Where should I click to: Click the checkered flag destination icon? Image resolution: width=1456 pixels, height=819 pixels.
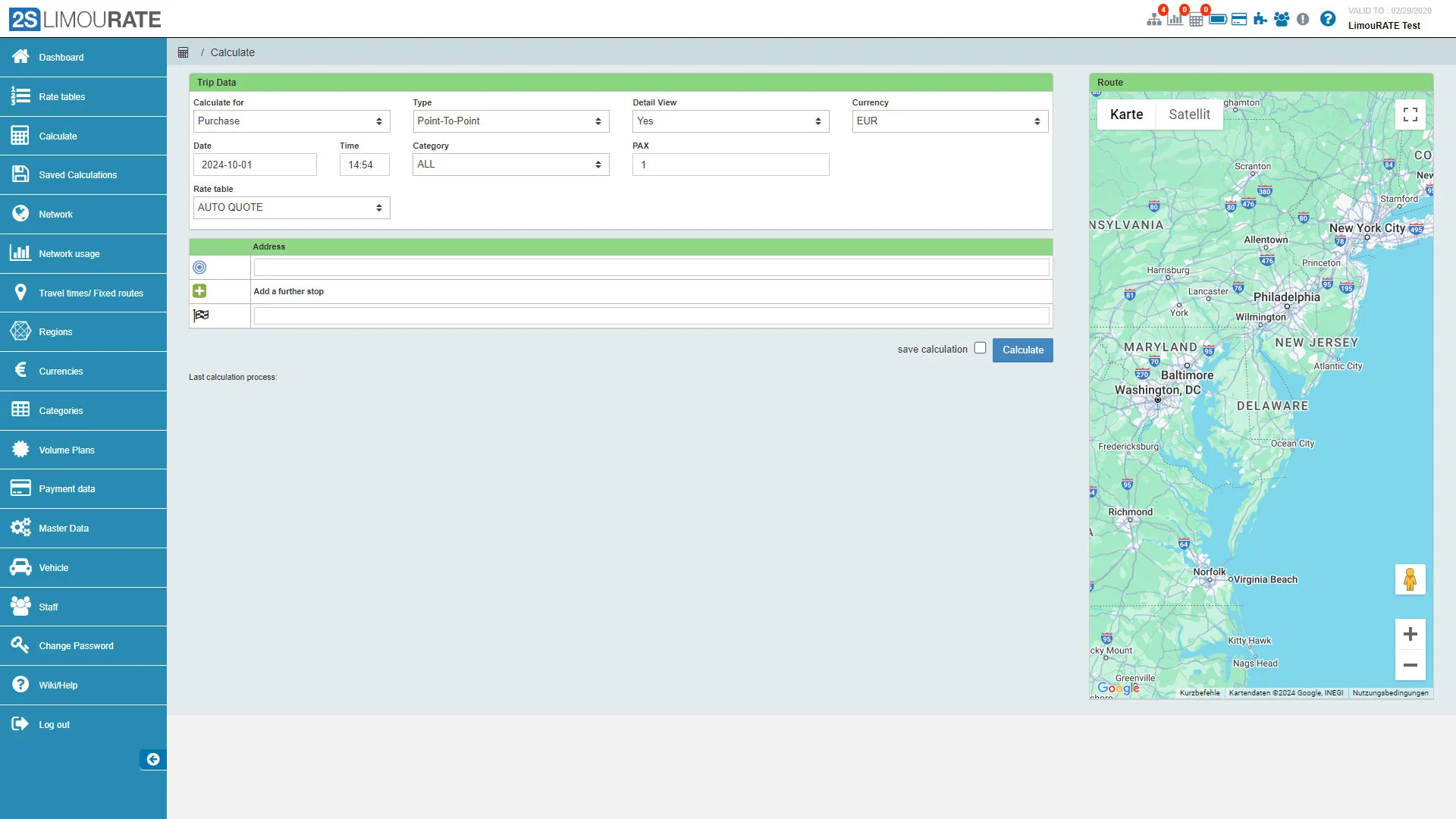pos(200,315)
